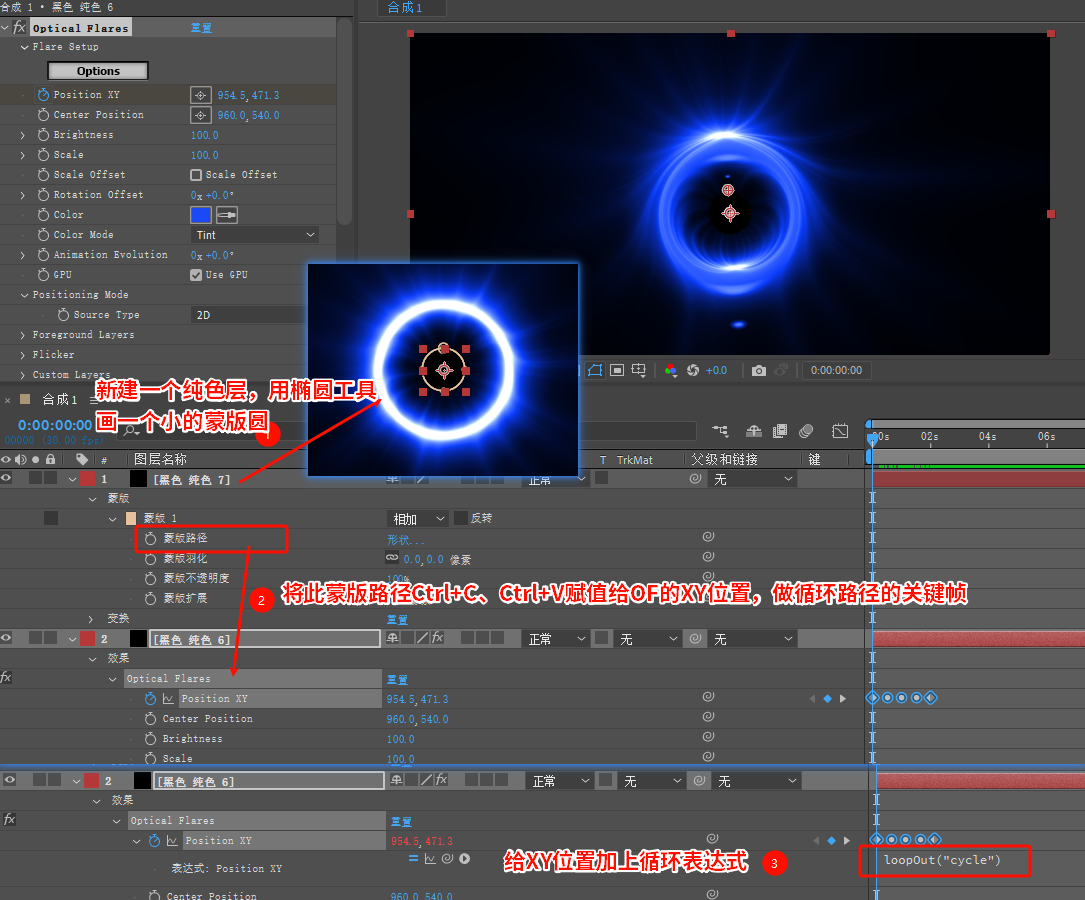Screen dimensions: 1085x900
Task: Click the fx switch on upper 黑色 纯色 6 layer
Action: click(437, 638)
